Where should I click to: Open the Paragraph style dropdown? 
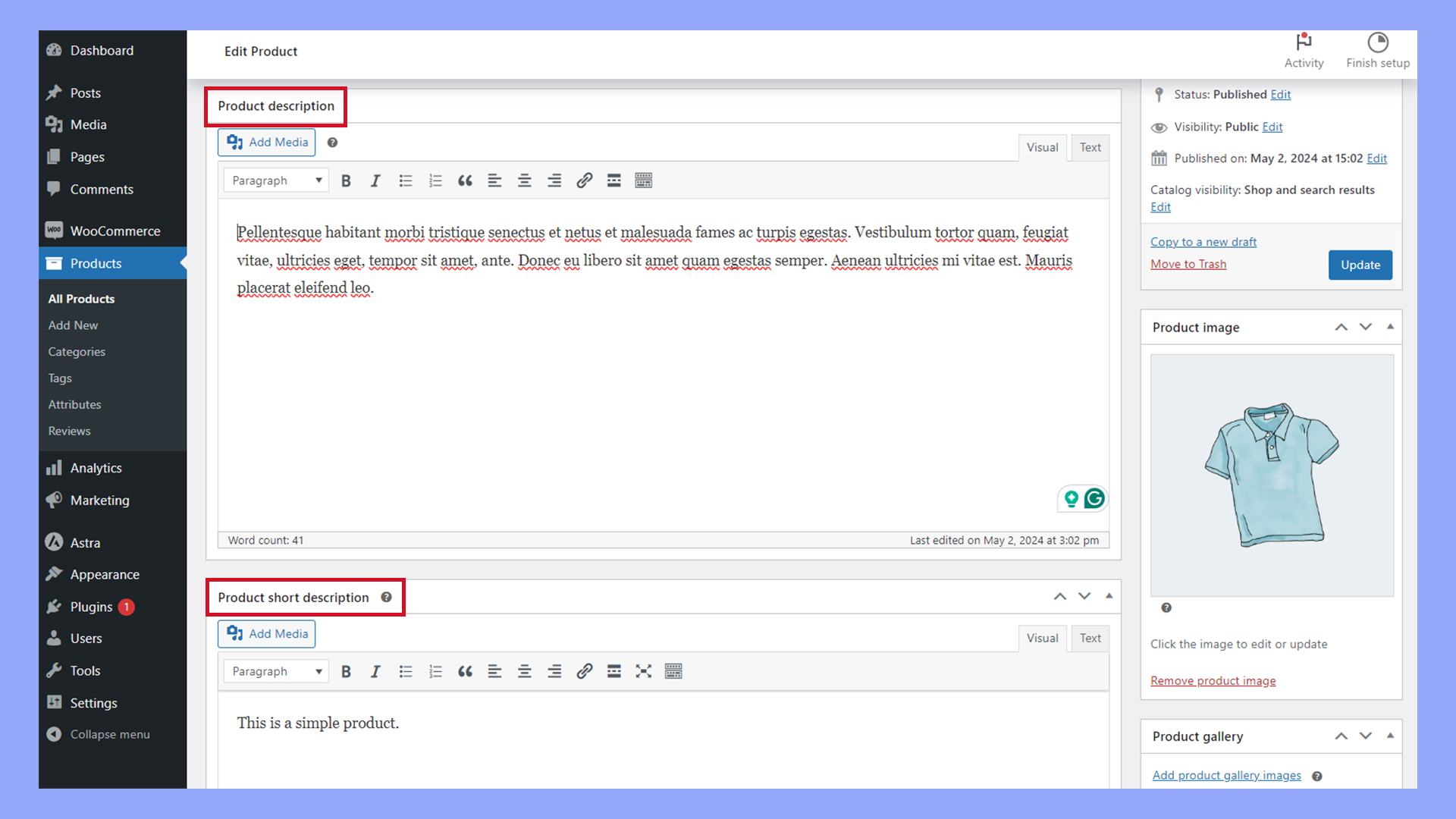(275, 180)
